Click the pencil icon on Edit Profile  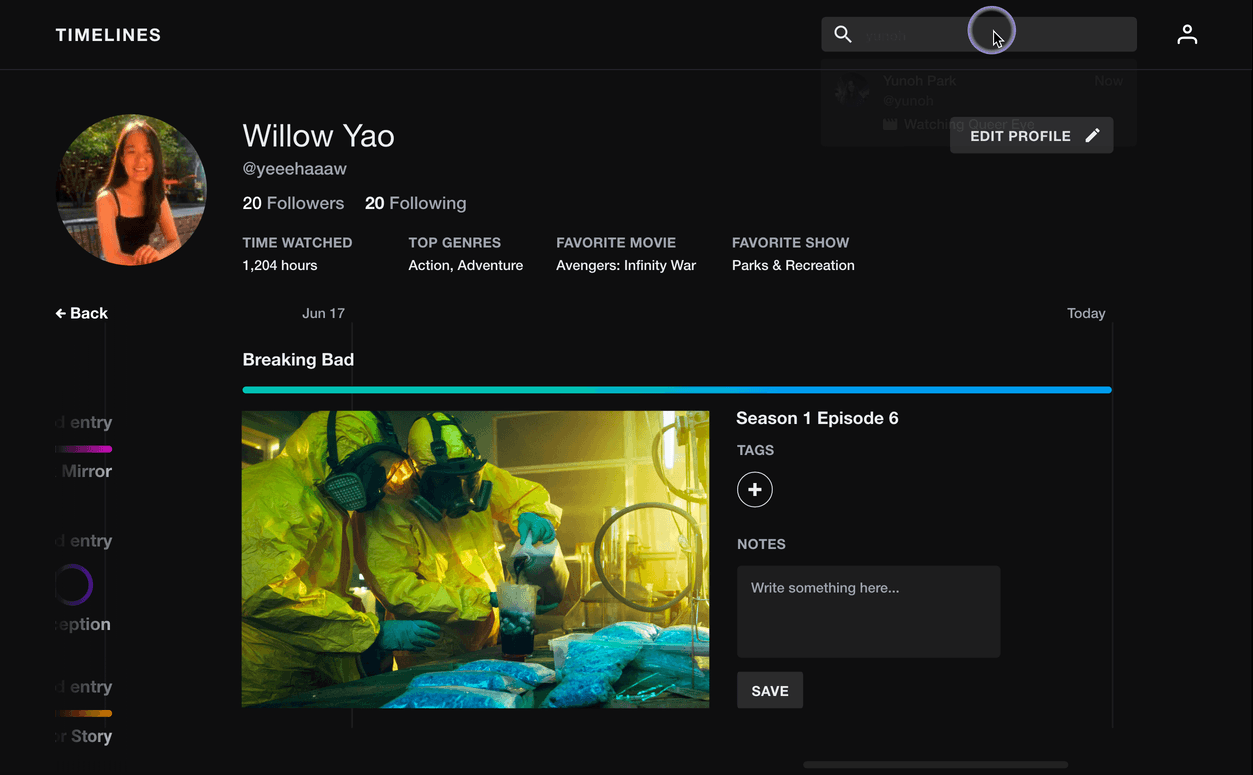click(1092, 136)
